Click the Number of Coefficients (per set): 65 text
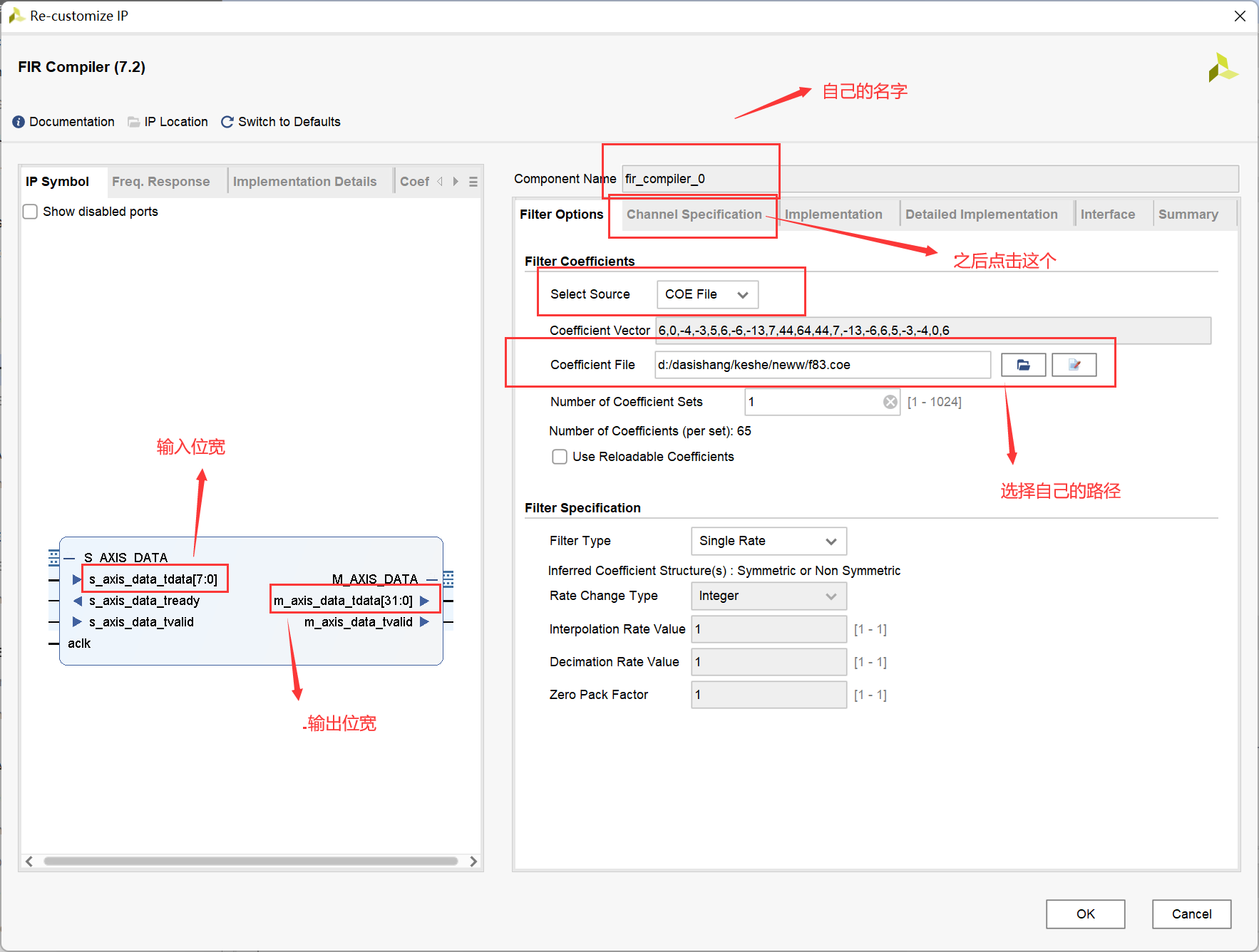Image resolution: width=1259 pixels, height=952 pixels. [650, 431]
